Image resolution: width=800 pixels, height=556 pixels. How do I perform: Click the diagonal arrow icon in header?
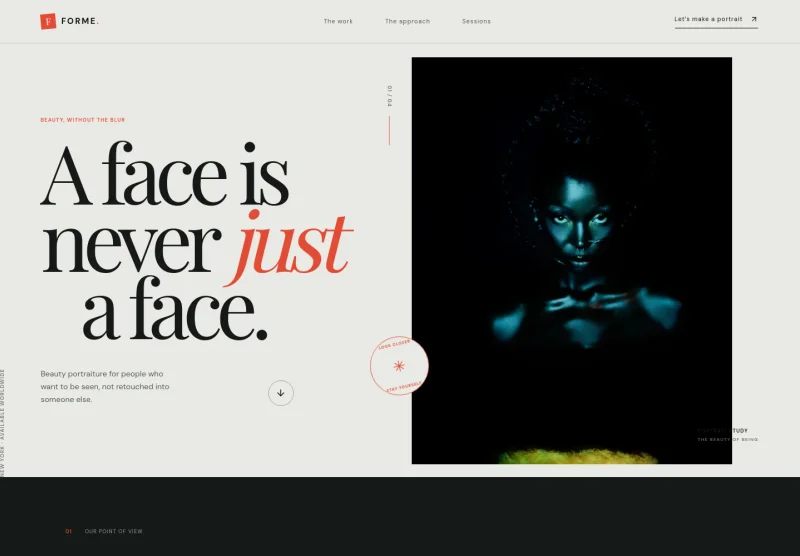coord(754,19)
